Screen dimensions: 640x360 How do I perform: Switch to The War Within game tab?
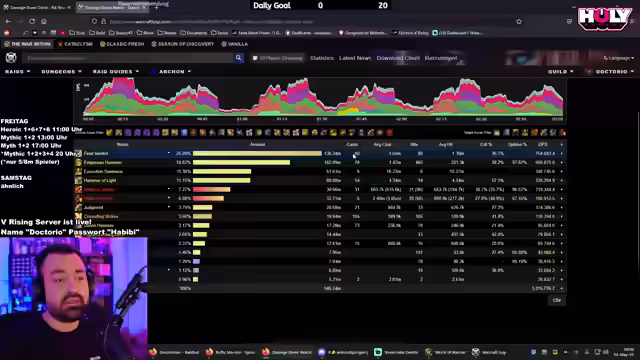(27, 44)
